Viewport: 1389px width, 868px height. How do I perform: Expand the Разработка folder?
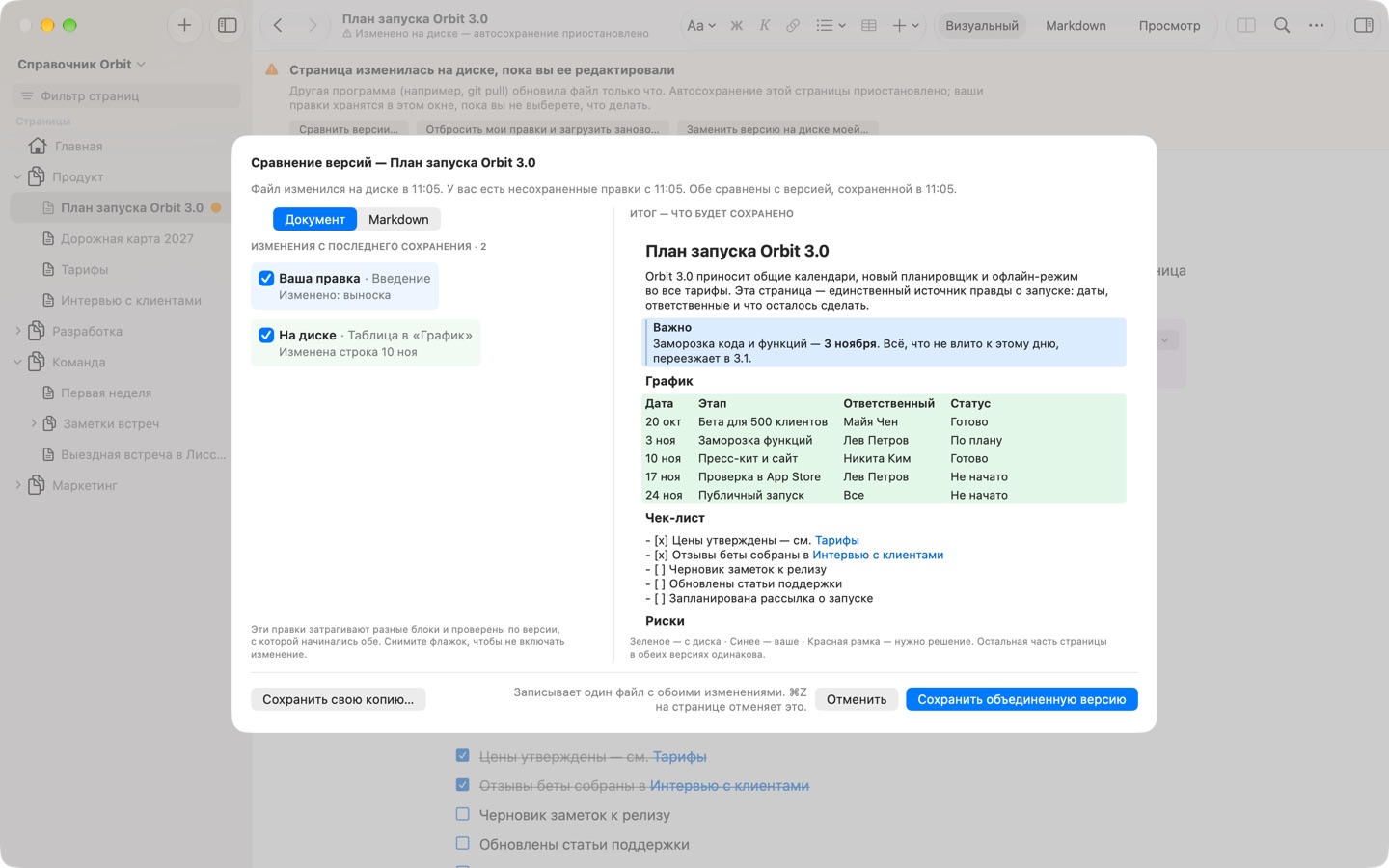click(17, 332)
